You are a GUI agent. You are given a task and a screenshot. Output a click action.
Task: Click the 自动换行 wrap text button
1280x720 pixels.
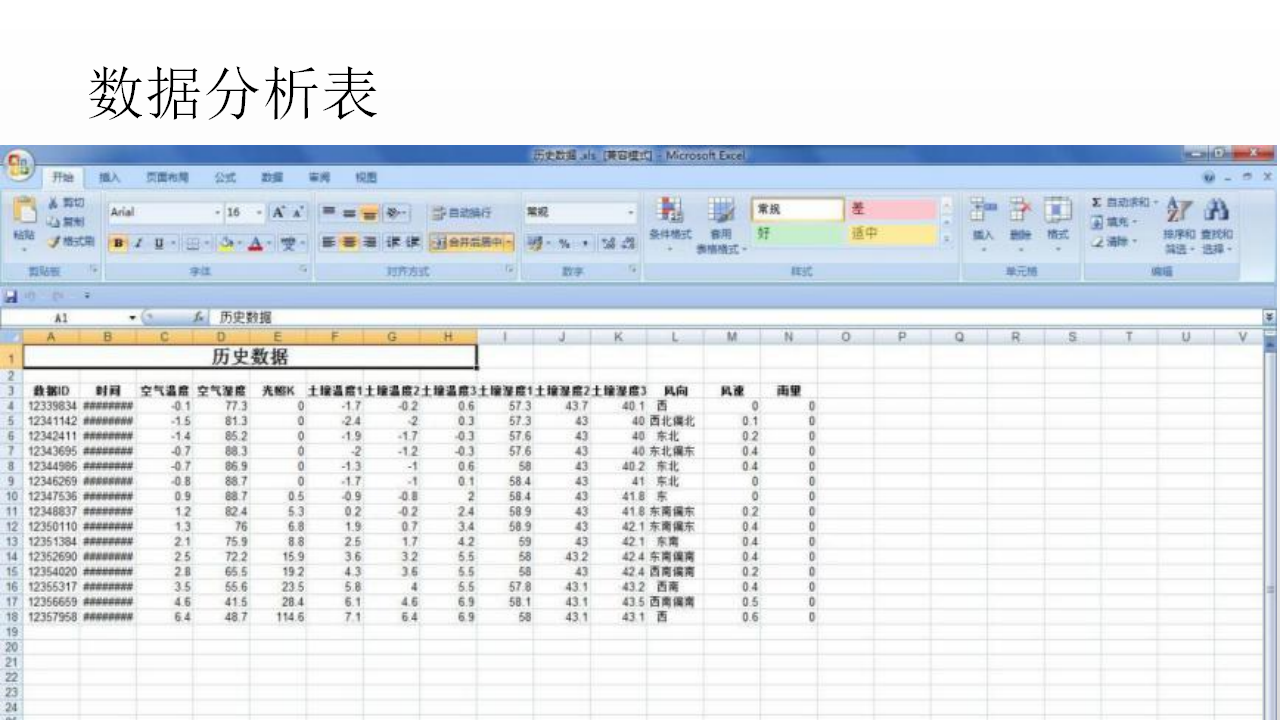tap(462, 213)
